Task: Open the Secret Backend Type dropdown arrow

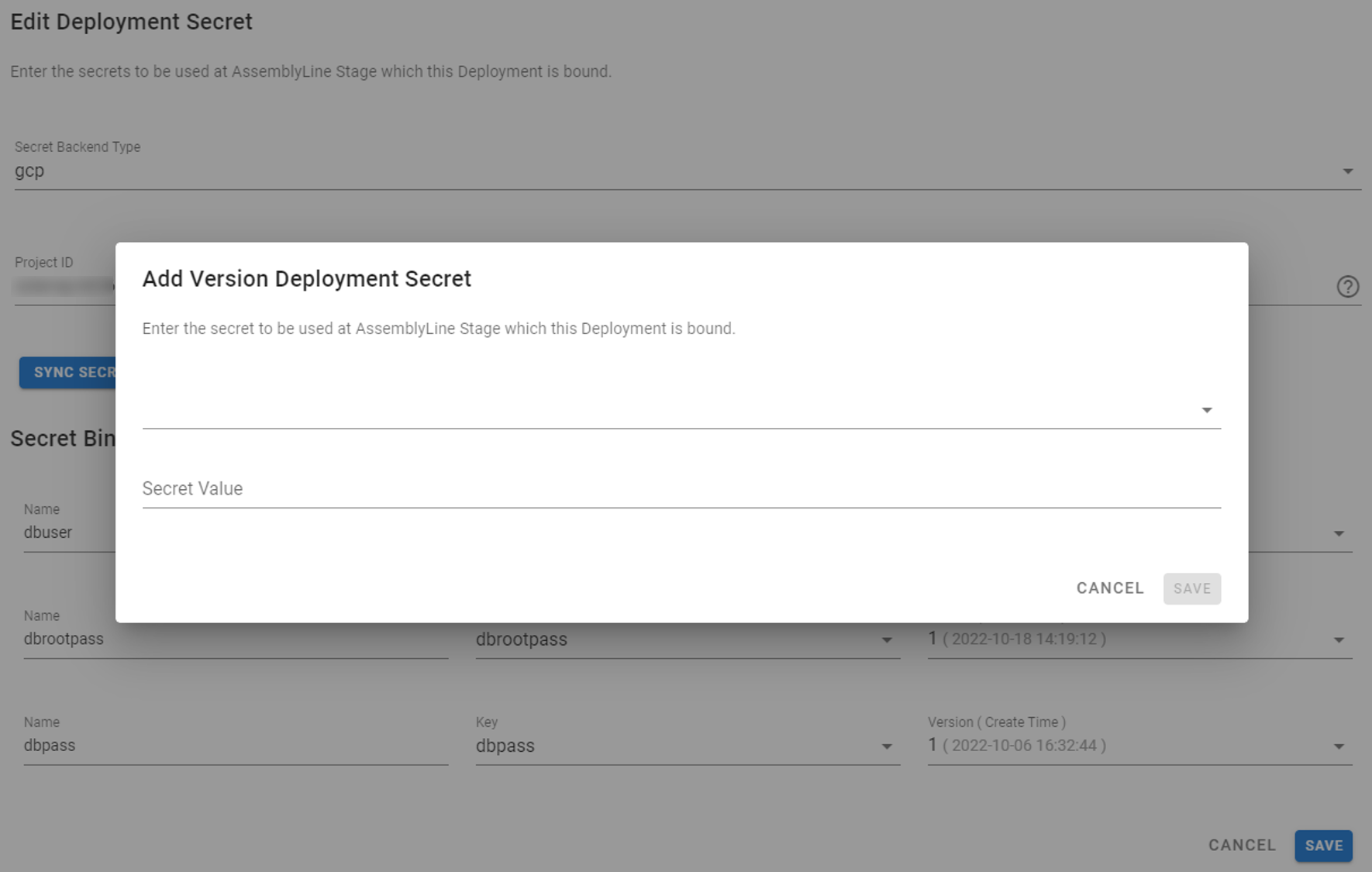Action: click(x=1347, y=171)
